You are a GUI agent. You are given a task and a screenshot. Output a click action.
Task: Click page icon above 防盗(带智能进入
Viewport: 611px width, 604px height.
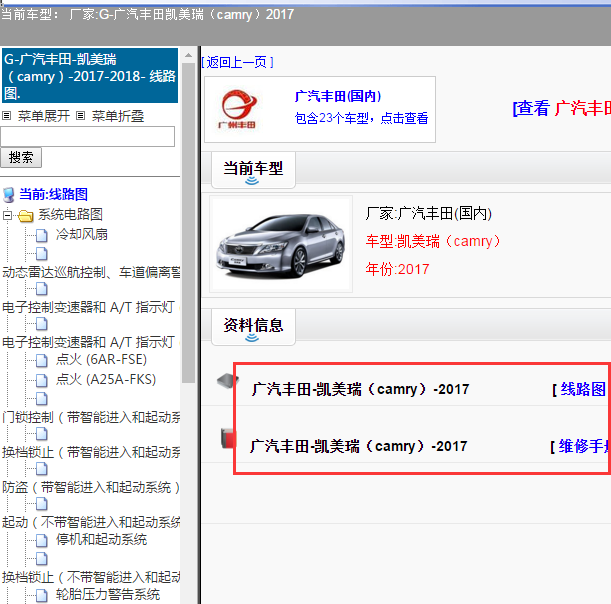[x=42, y=469]
